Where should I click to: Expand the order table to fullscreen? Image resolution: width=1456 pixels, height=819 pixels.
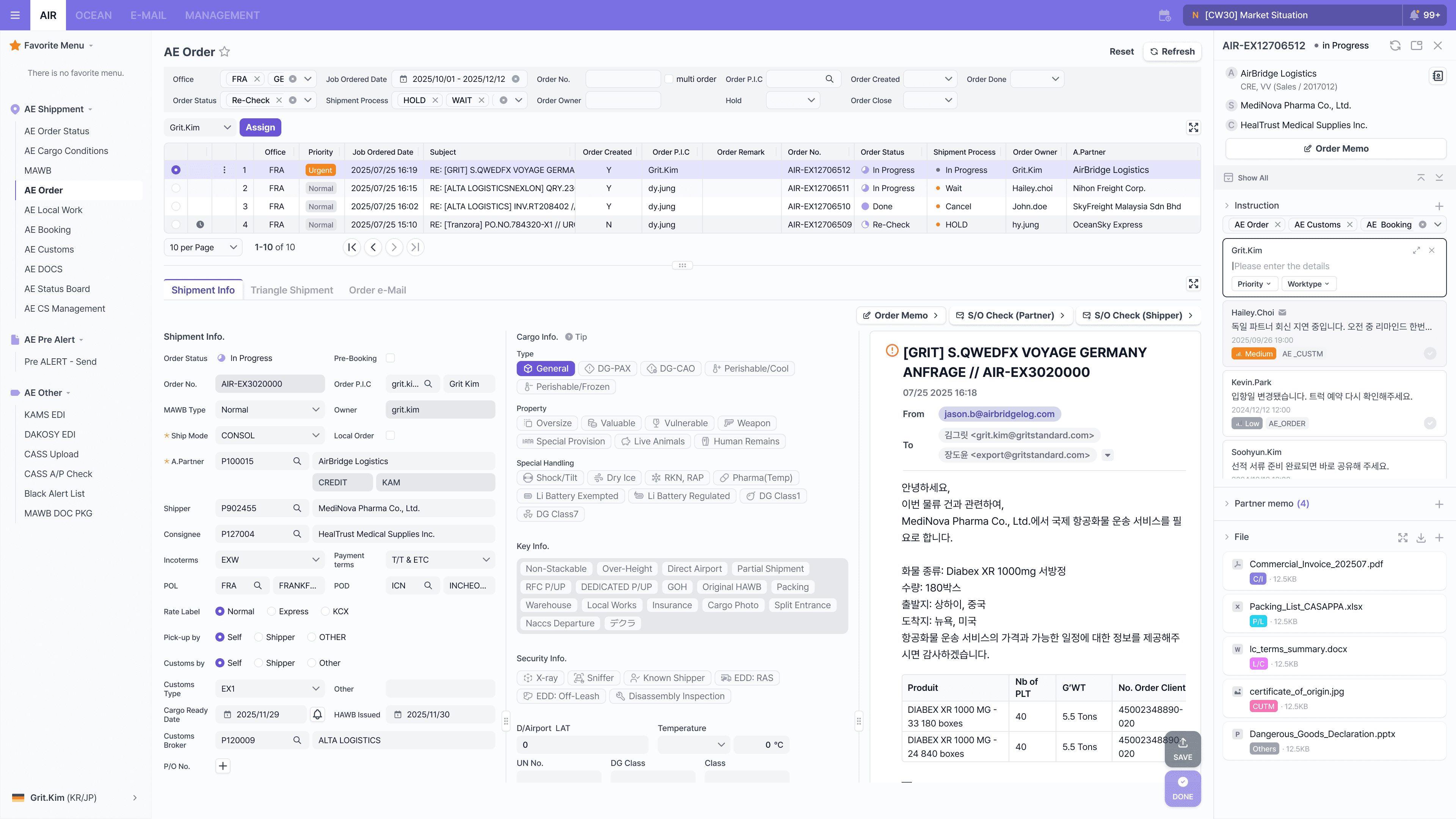pos(1193,128)
